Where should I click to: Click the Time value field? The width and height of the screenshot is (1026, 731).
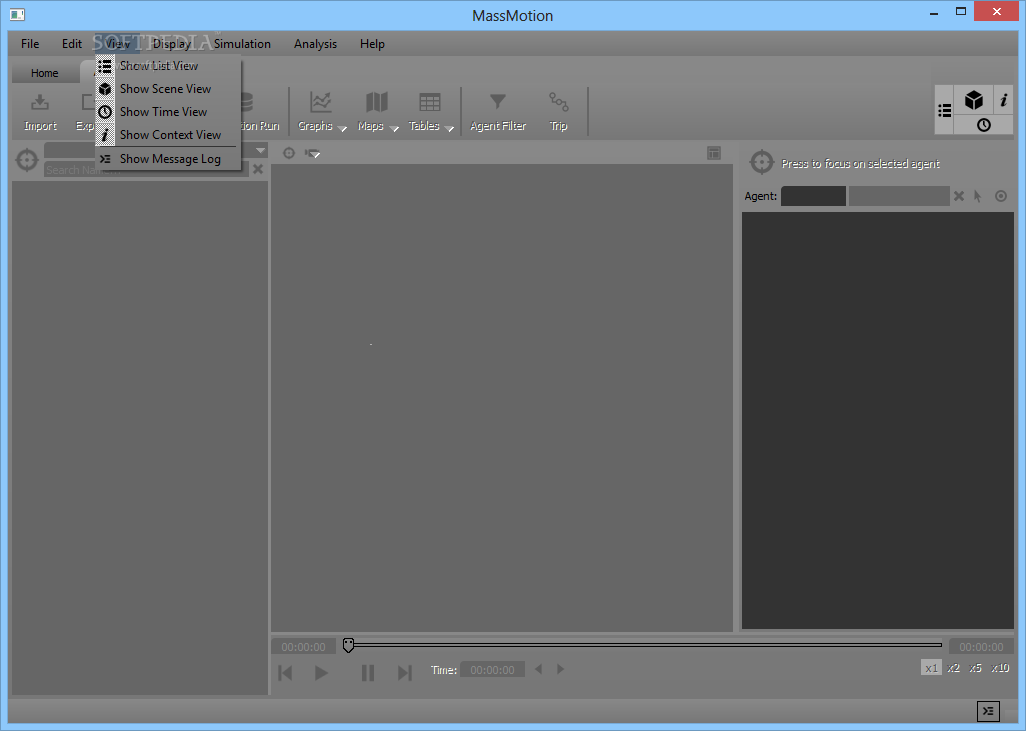(x=492, y=670)
